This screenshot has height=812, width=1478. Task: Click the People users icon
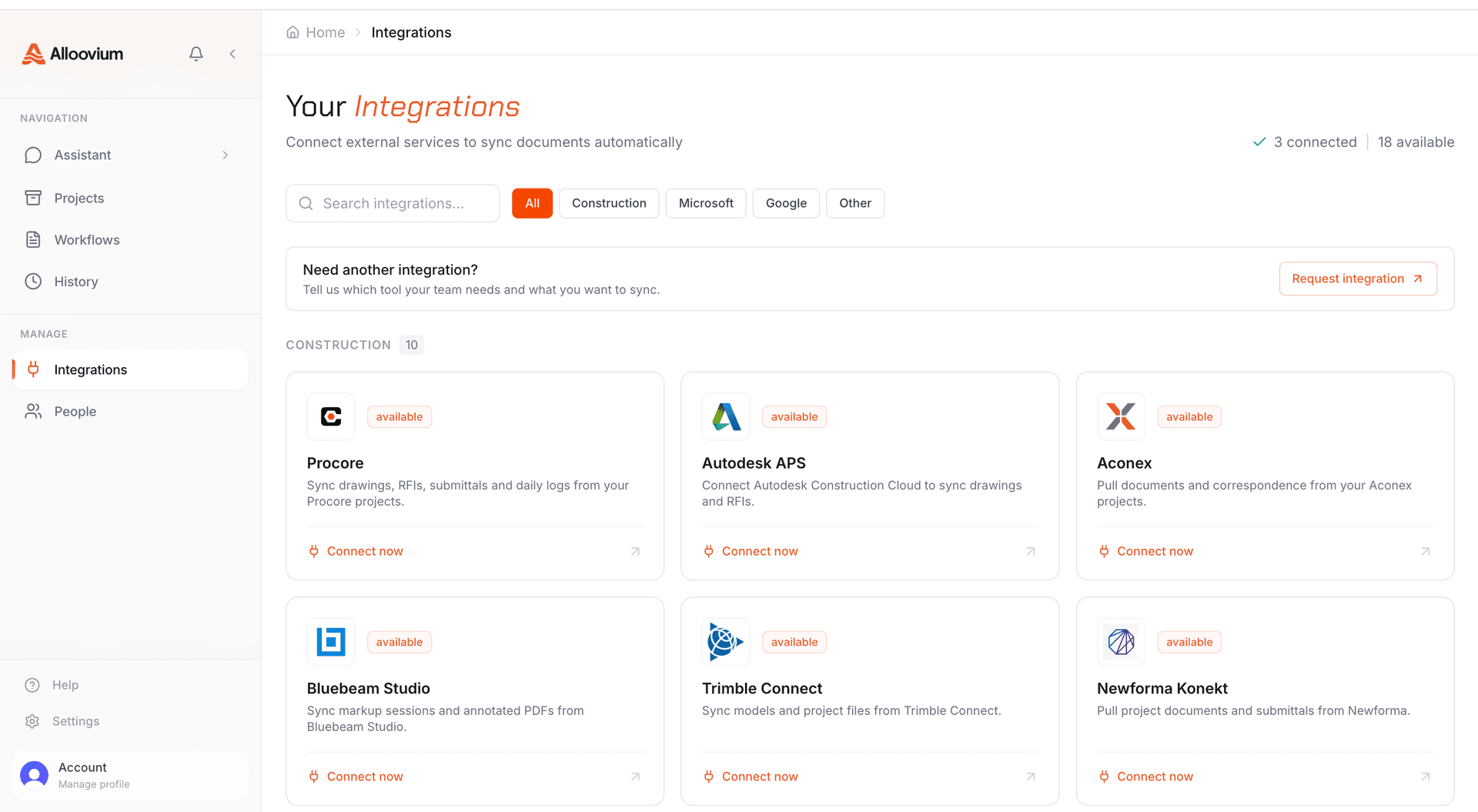[x=33, y=411]
